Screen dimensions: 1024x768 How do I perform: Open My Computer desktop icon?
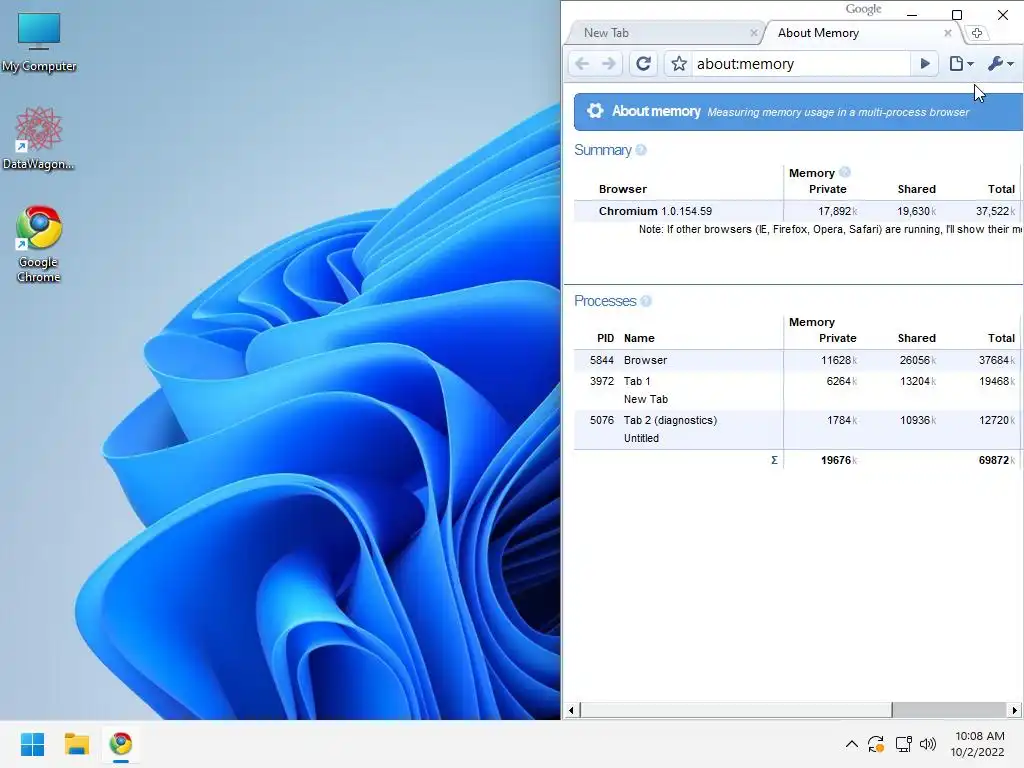coord(39,42)
